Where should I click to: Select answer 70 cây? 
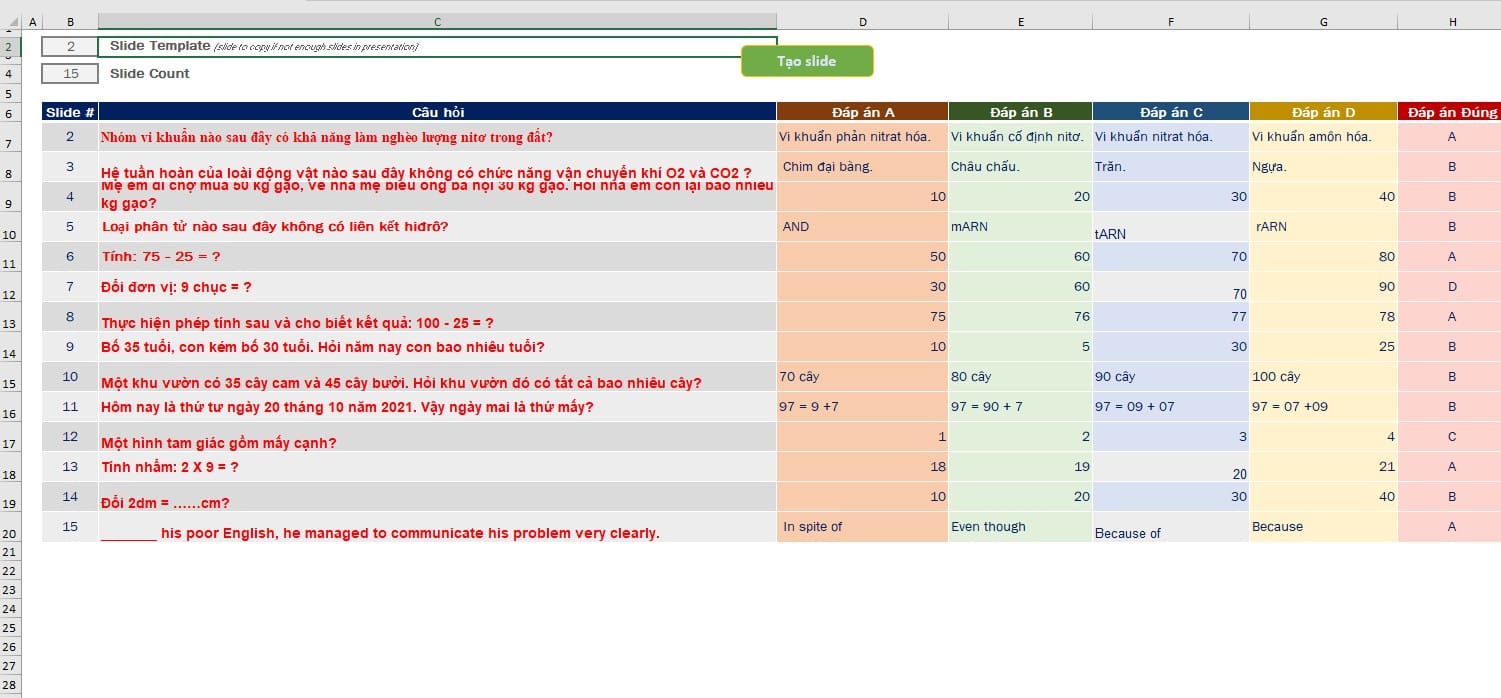click(862, 377)
